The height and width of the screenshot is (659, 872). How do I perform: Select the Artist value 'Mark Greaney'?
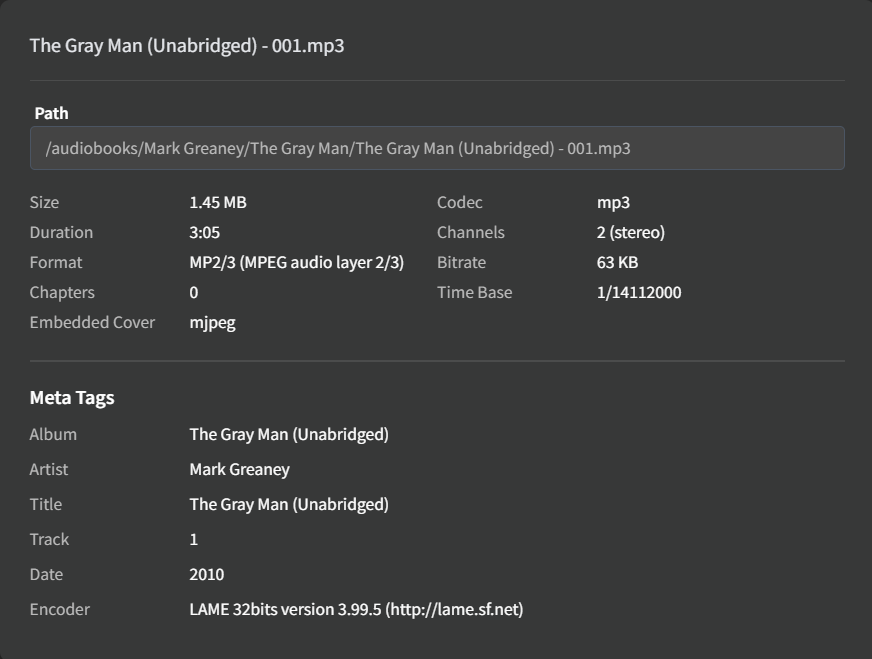[x=240, y=470]
